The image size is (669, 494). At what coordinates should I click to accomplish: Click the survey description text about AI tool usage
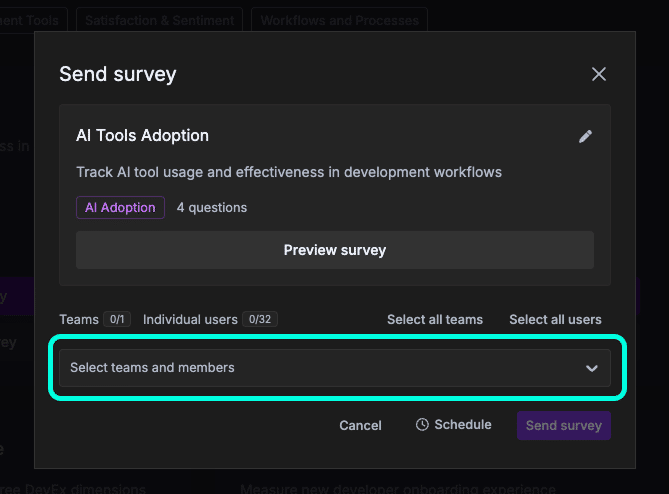[x=289, y=172]
